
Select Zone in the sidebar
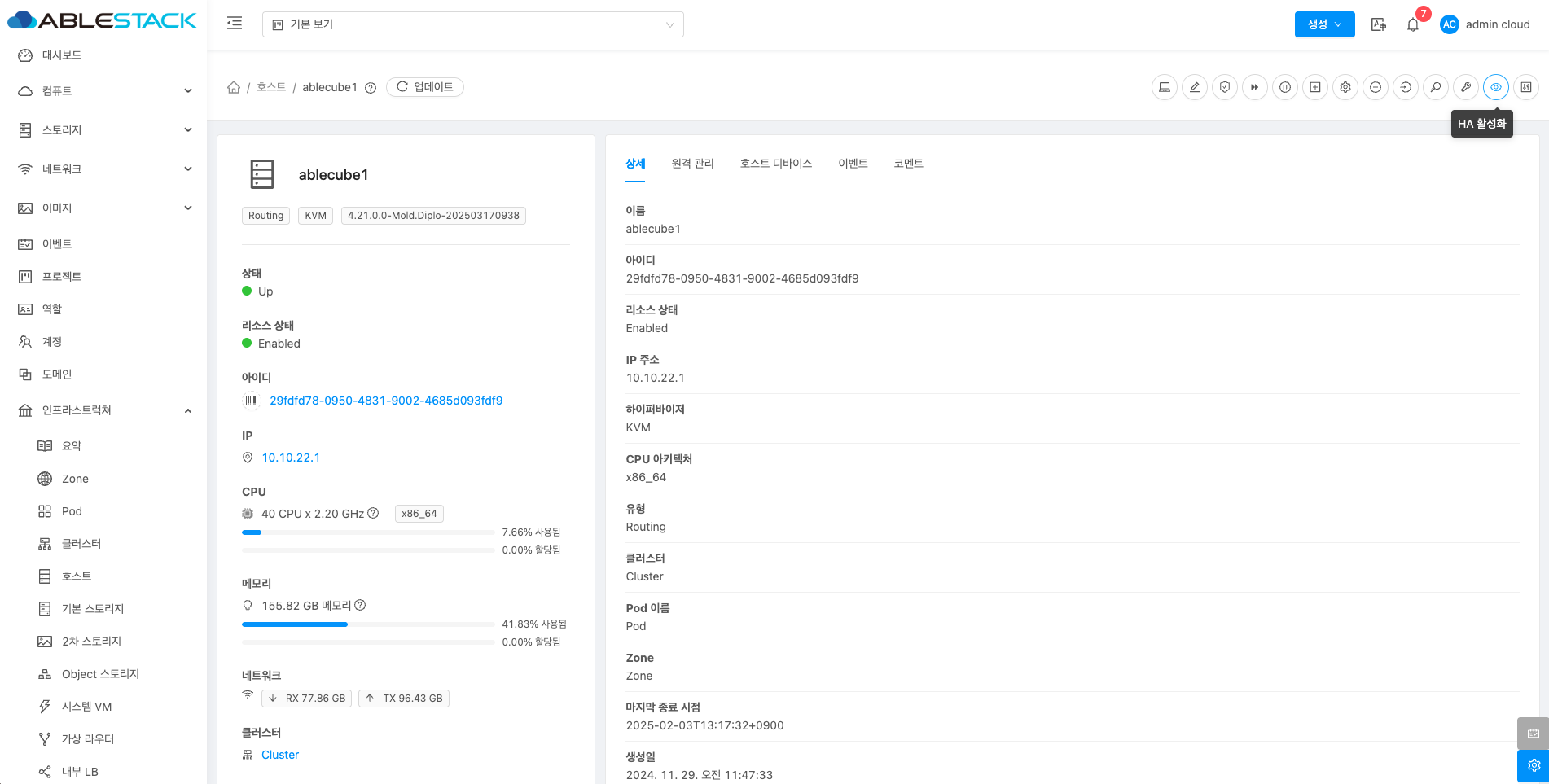click(x=75, y=479)
